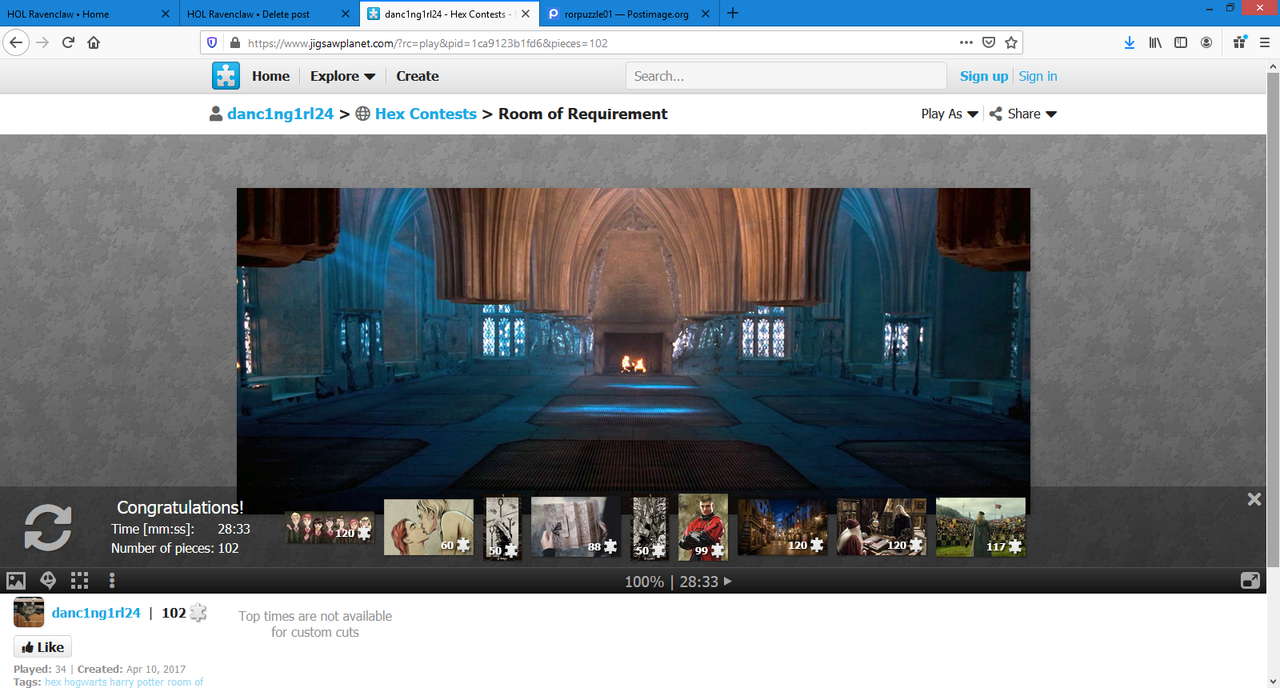The width and height of the screenshot is (1280, 688).
Task: Click the browser forward arrow
Action: click(x=42, y=43)
